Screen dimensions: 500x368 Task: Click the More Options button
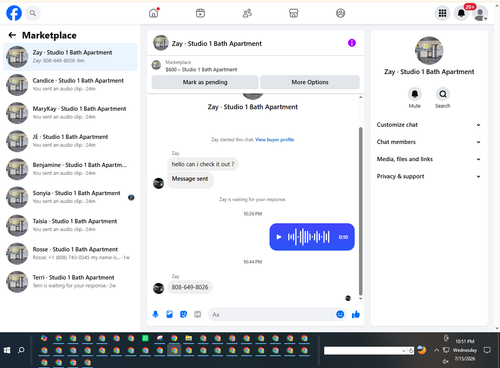310,82
